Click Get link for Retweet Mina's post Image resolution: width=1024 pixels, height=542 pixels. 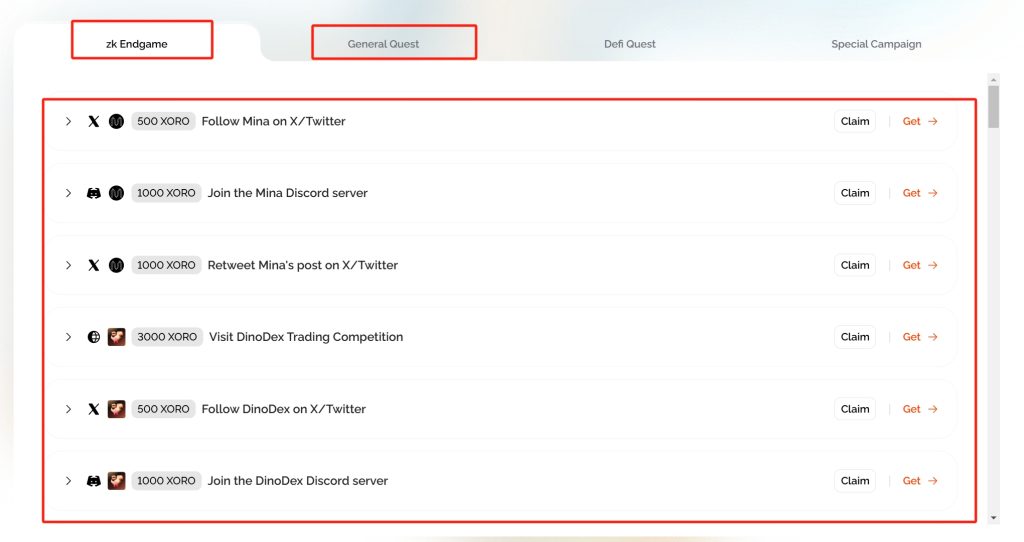[x=920, y=265]
